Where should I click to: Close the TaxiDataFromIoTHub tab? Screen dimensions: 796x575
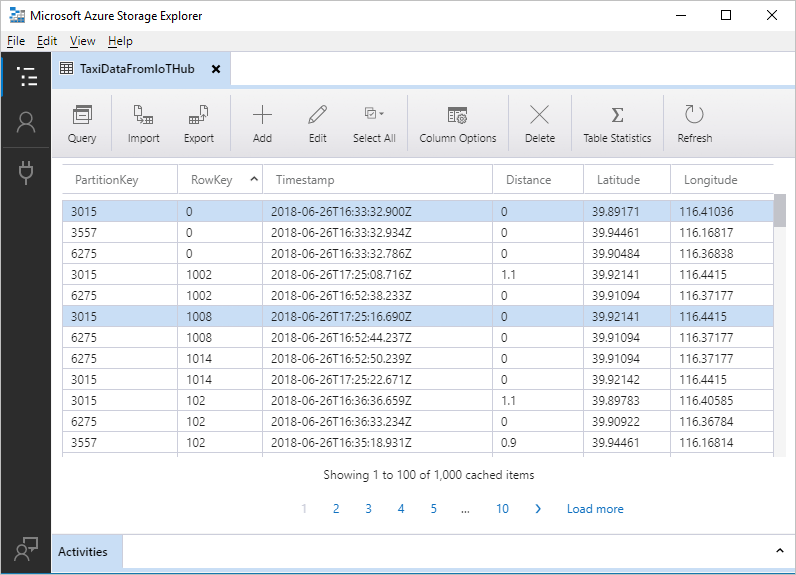point(216,69)
